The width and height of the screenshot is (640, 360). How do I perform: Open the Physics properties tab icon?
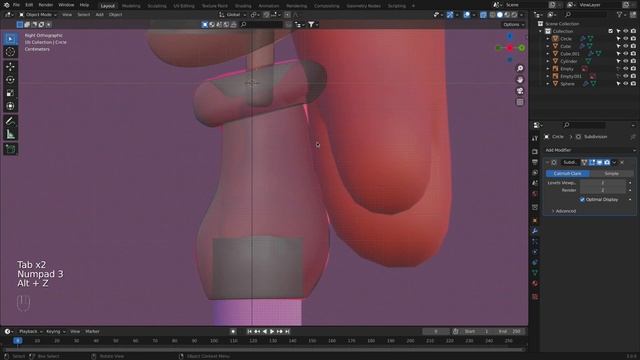[x=535, y=252]
